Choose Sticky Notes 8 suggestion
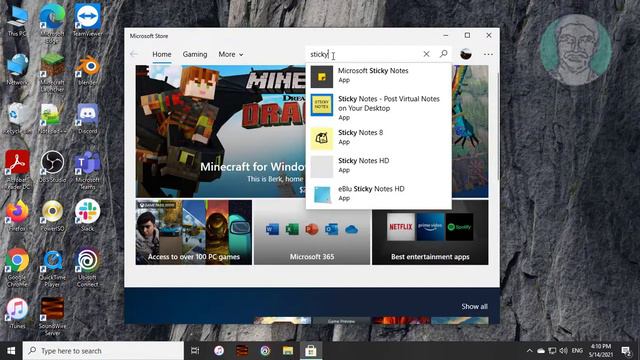640x360 pixels. click(378, 138)
